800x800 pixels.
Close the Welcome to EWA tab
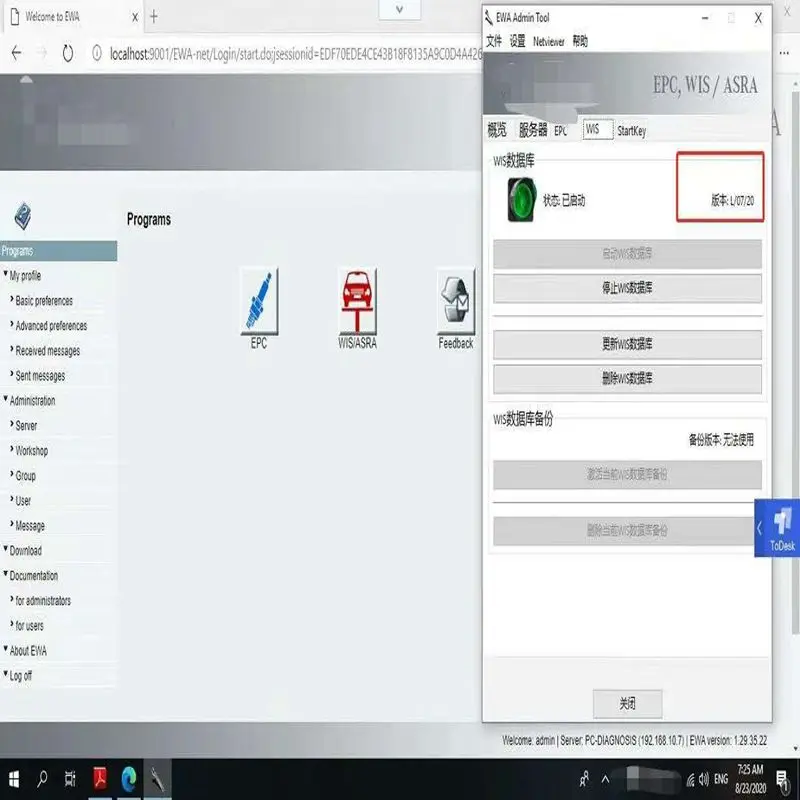coord(135,17)
